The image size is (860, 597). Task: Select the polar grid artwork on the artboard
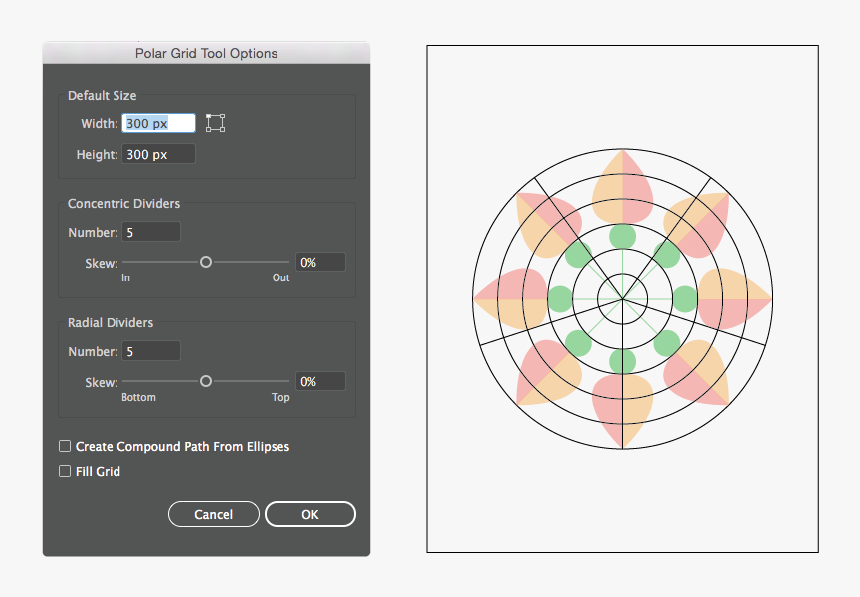(x=622, y=298)
